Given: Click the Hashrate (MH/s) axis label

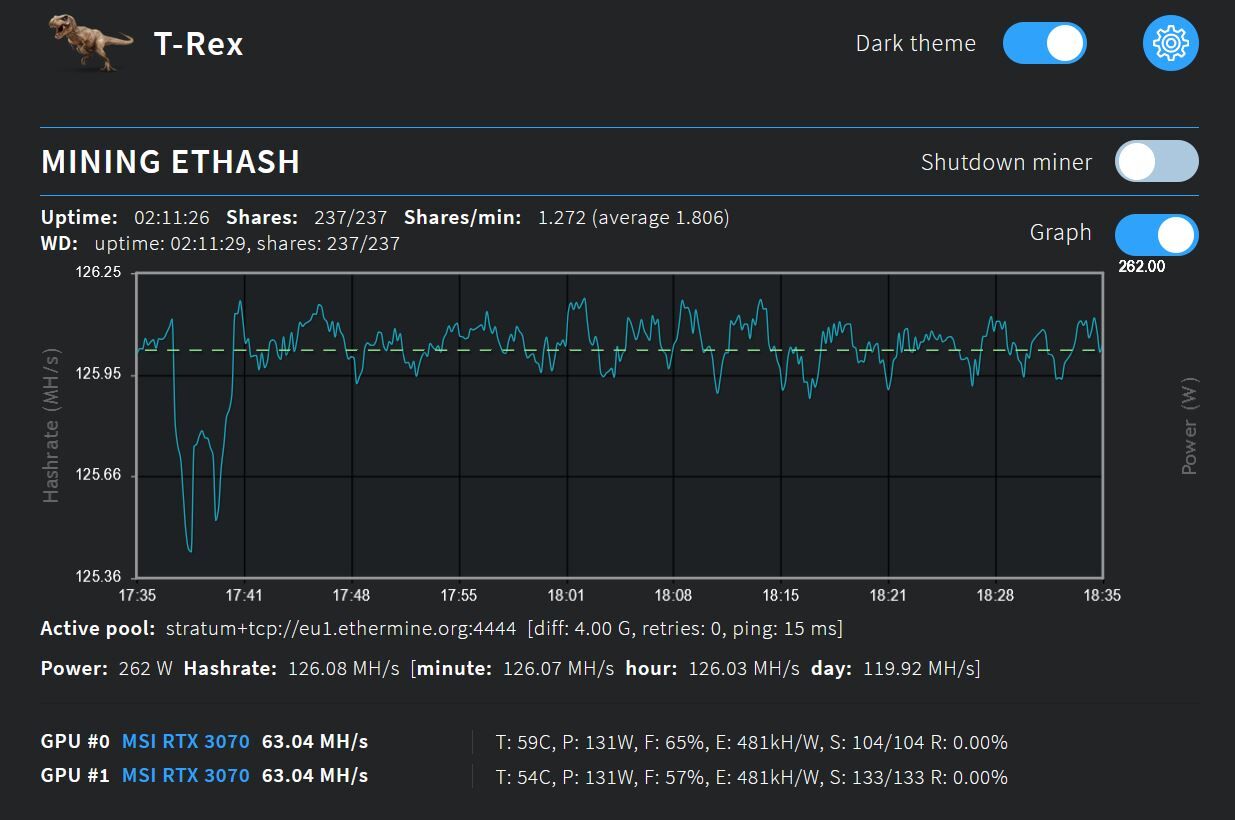Looking at the screenshot, I should (x=51, y=425).
